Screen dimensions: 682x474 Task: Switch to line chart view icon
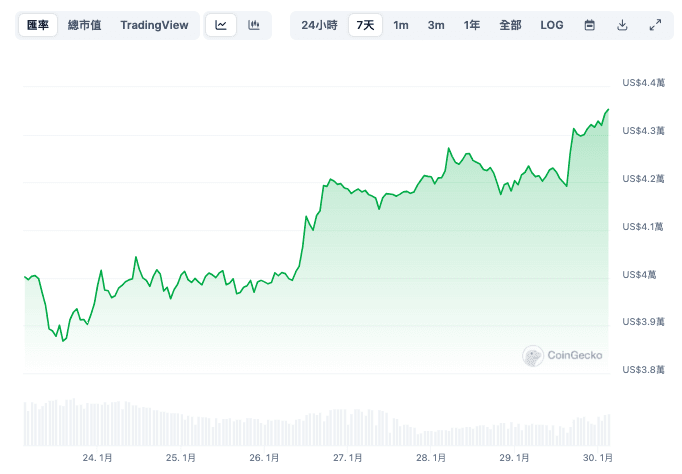[x=221, y=25]
